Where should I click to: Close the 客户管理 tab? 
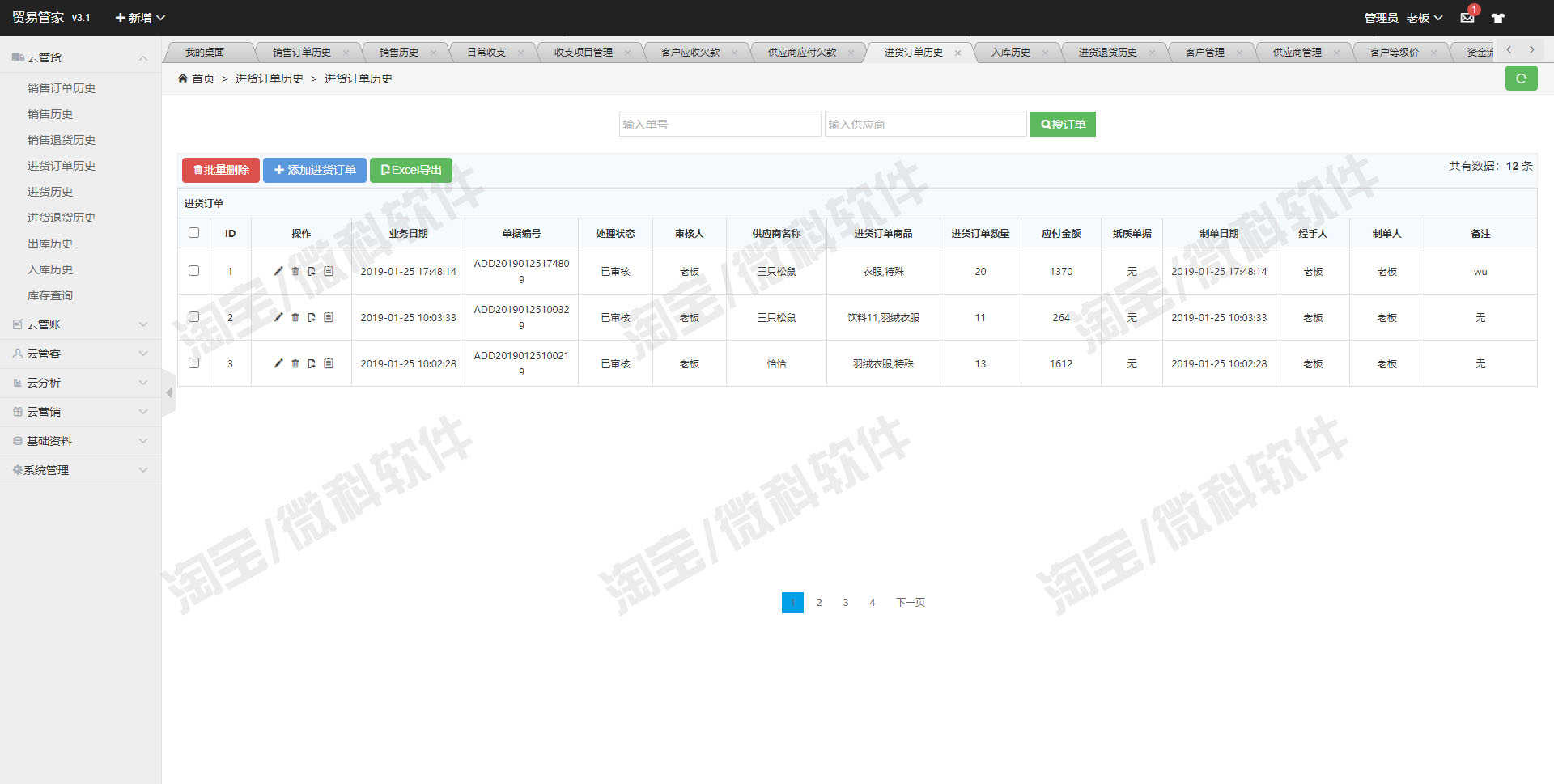click(x=1239, y=53)
